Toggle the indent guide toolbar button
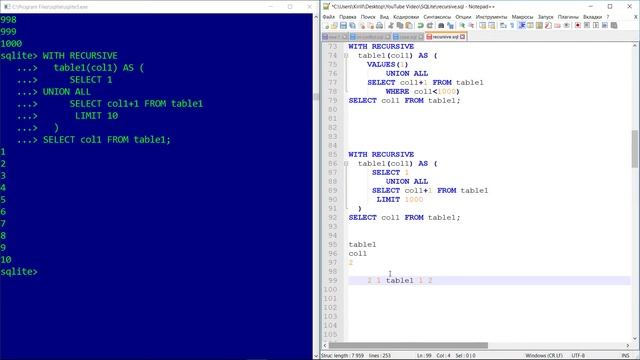Image resolution: width=640 pixels, height=360 pixels. [522, 25]
